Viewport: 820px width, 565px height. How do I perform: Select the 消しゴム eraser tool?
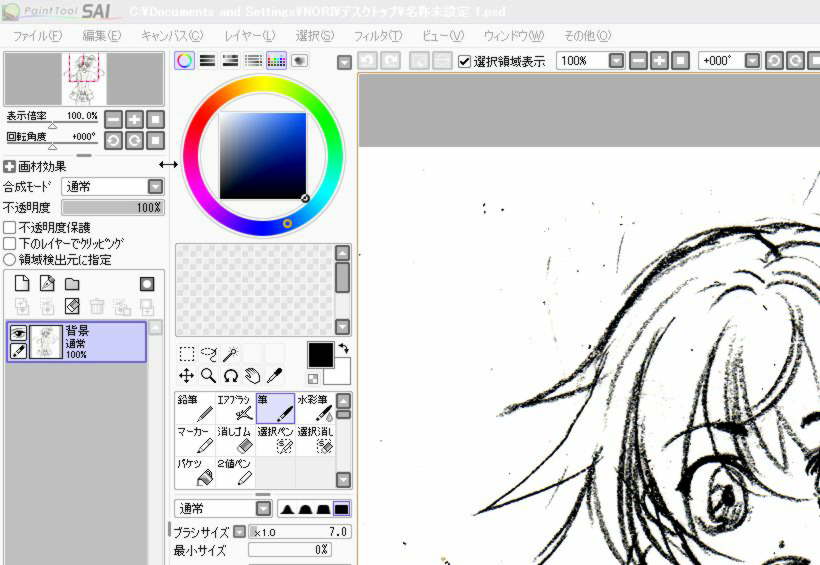click(235, 440)
